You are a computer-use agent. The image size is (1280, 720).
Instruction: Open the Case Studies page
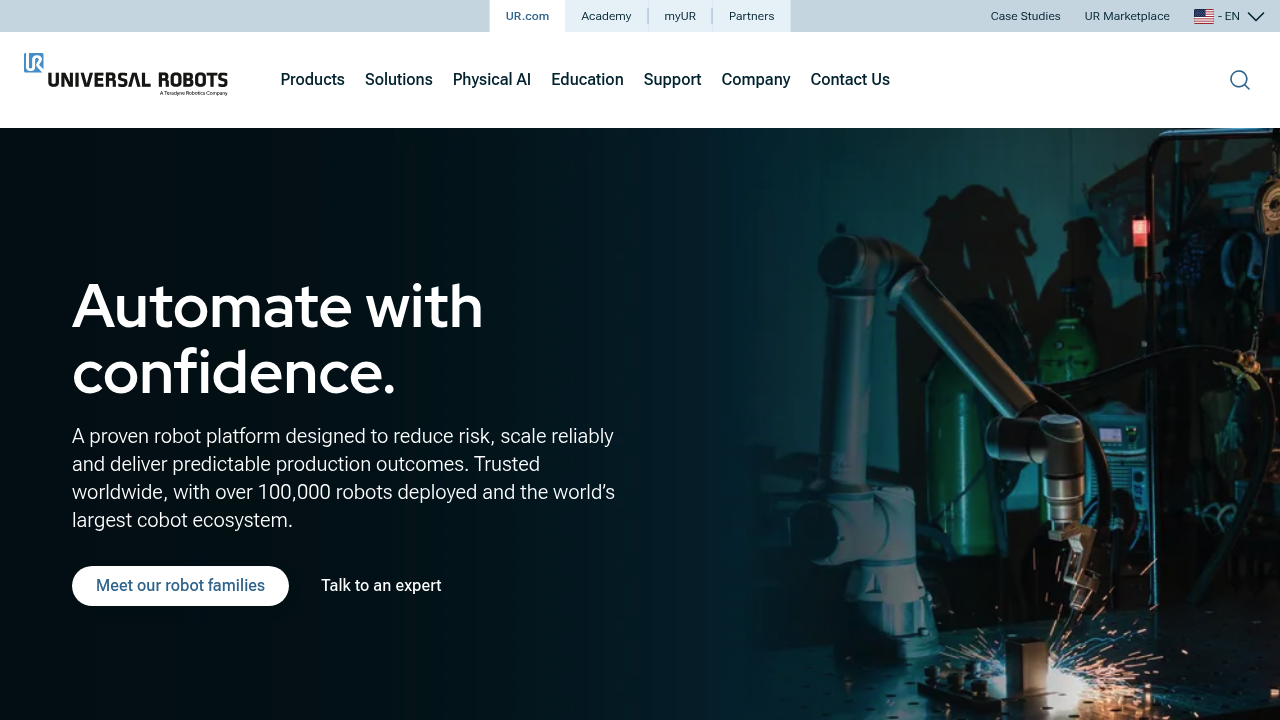coord(1025,16)
